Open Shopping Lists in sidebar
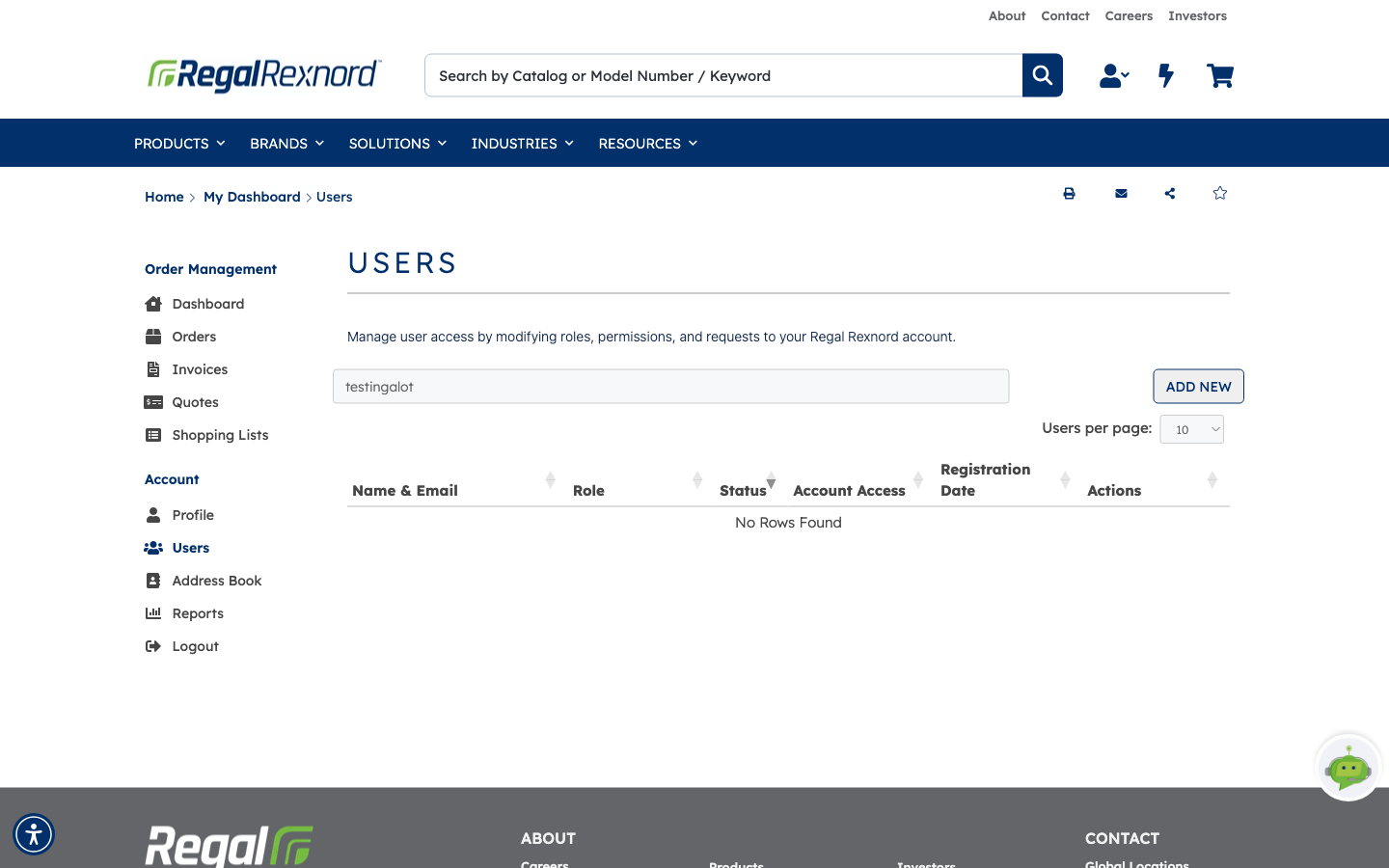This screenshot has height=868, width=1389. point(206,435)
